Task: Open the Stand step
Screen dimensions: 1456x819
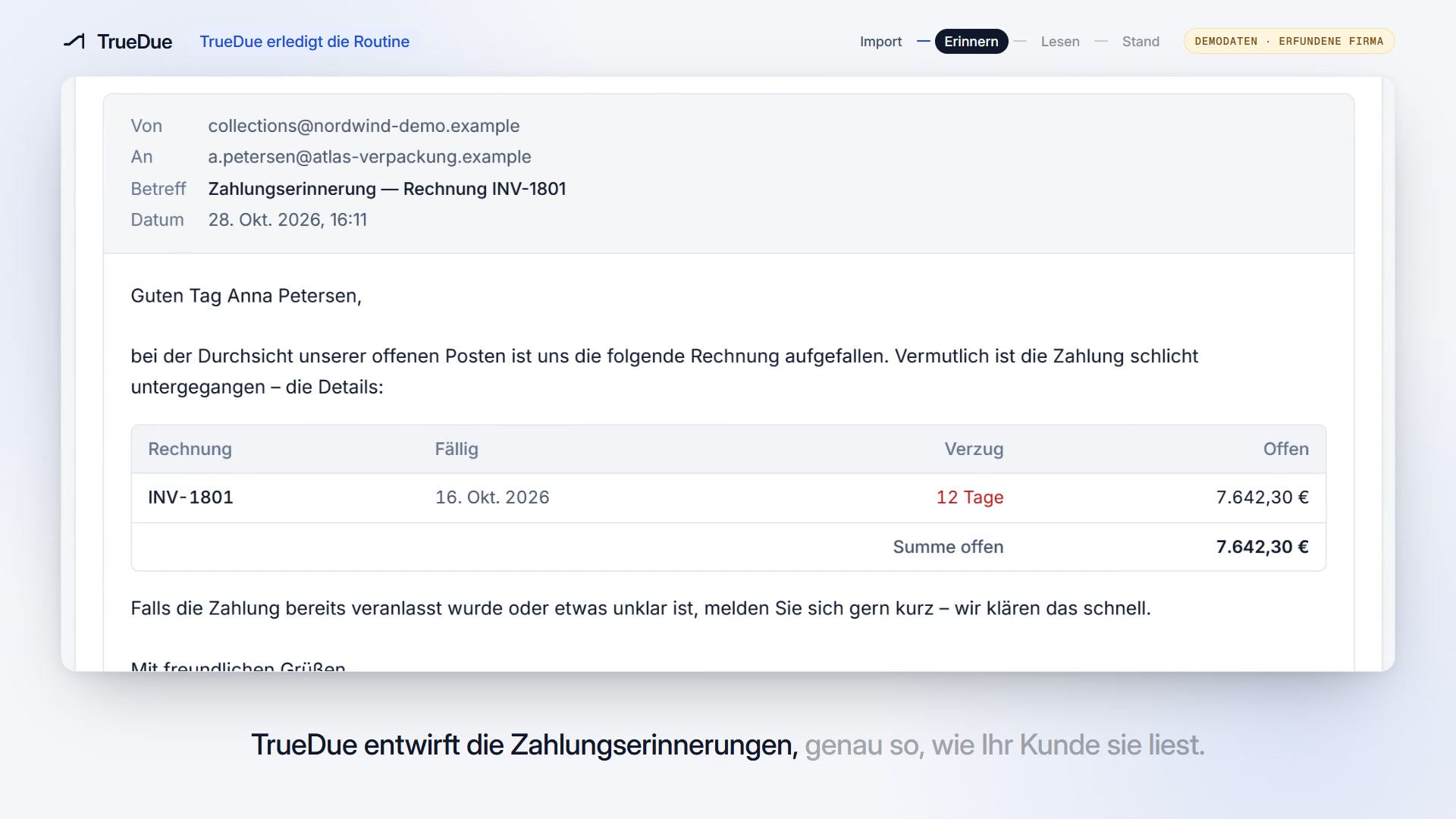Action: tap(1141, 42)
